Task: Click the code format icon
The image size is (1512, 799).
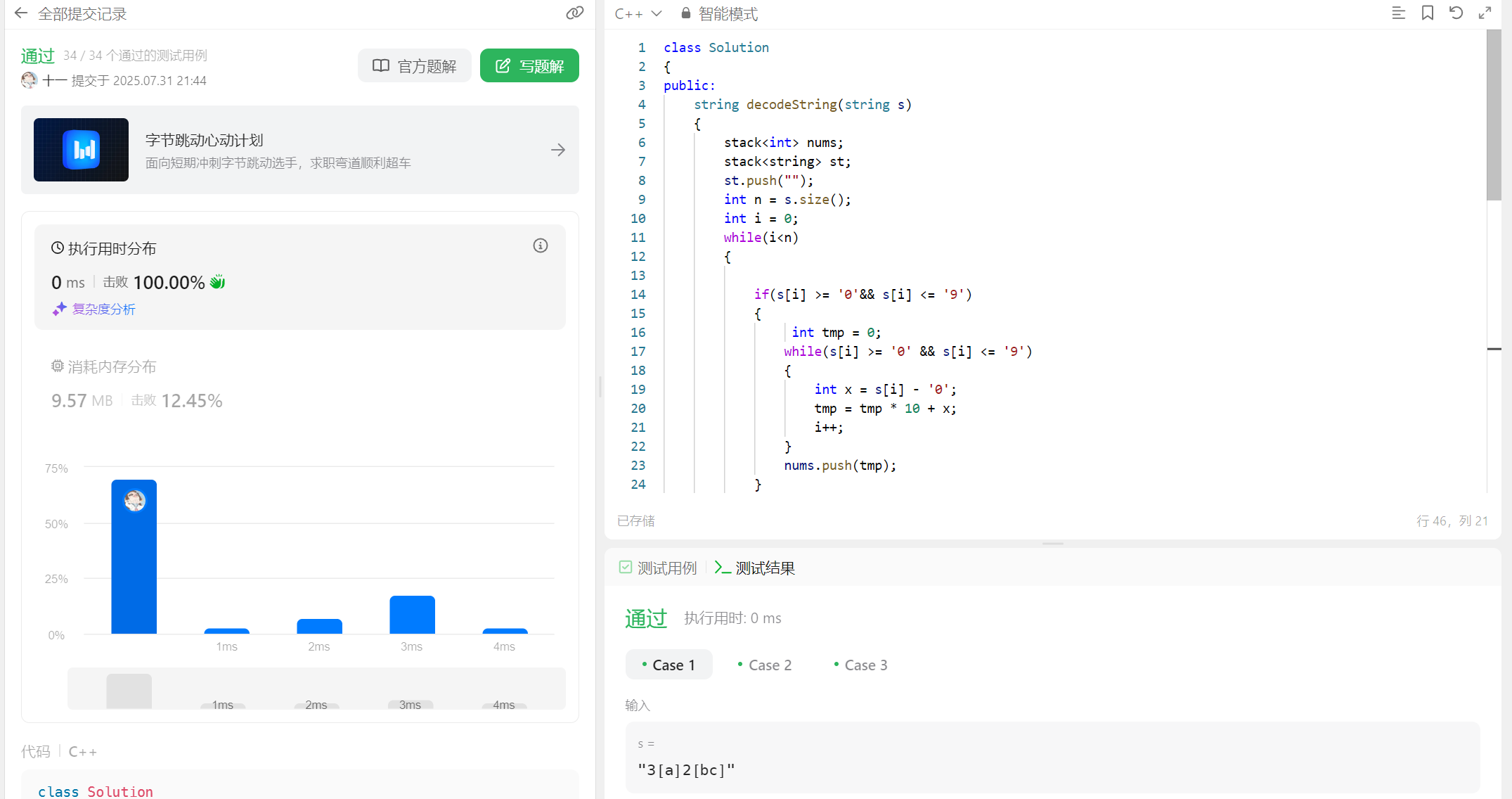Action: 1398,13
